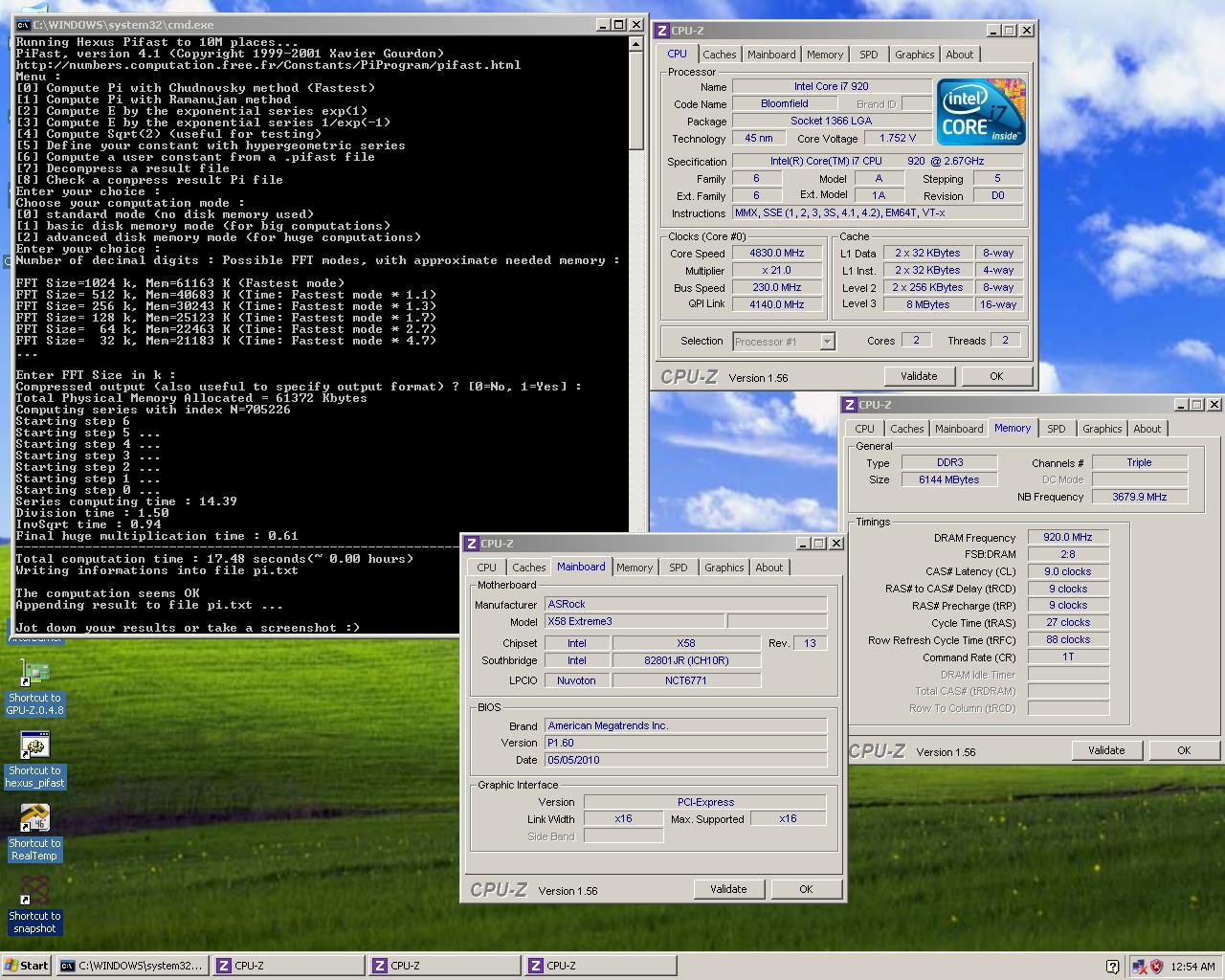Click the BIOS date 05/05/2010 field
The width and height of the screenshot is (1225, 980).
tap(685, 760)
